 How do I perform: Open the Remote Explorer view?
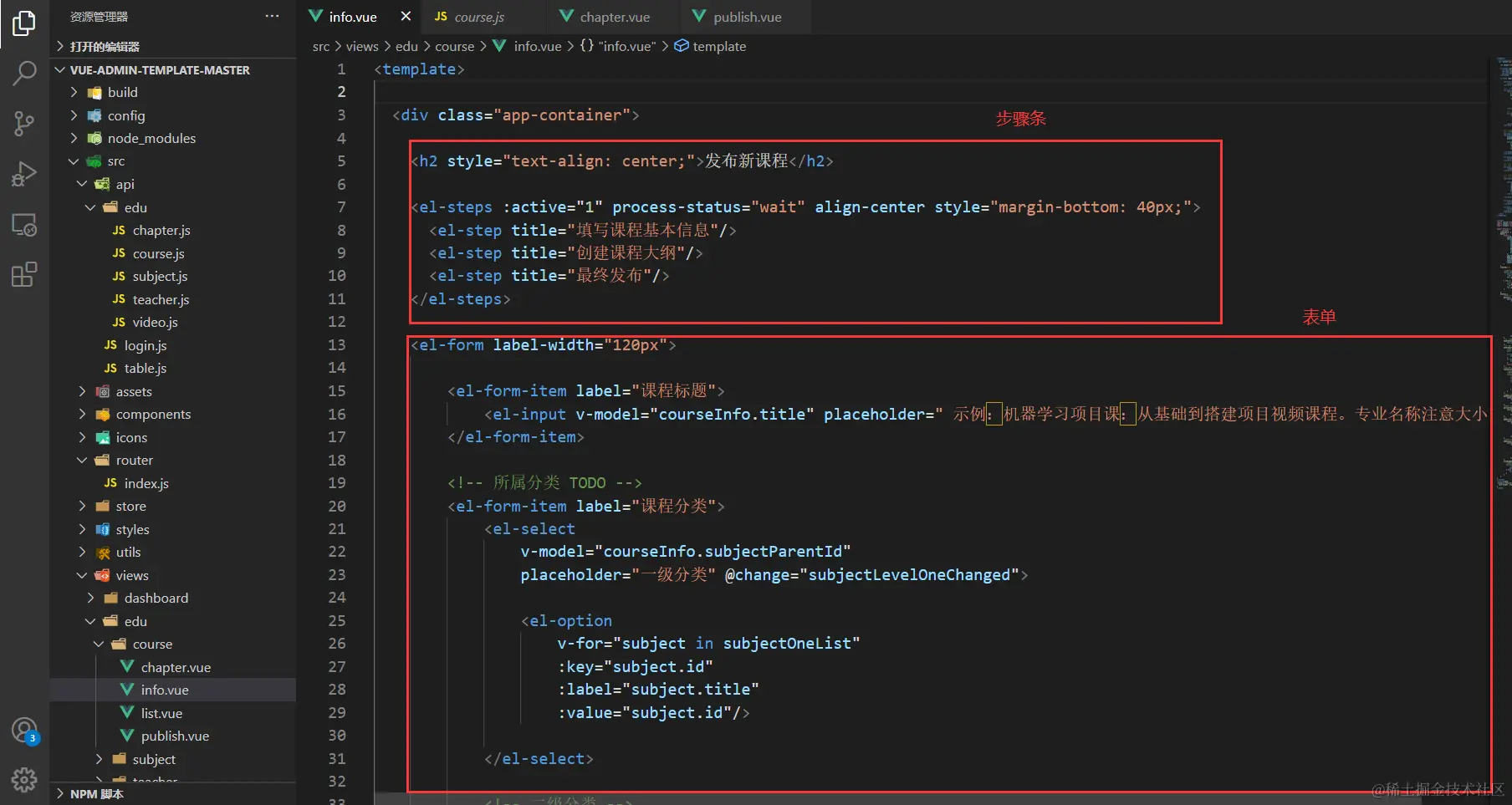pos(24,224)
